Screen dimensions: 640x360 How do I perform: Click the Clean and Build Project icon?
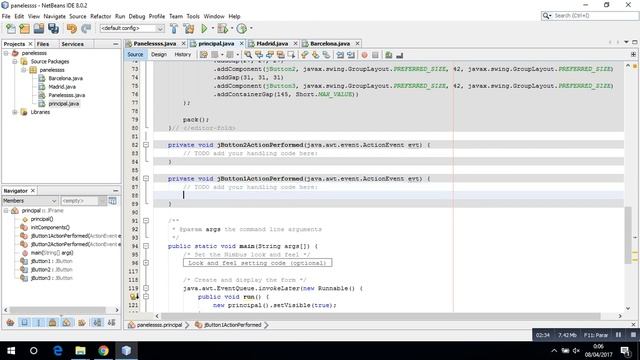click(x=189, y=29)
